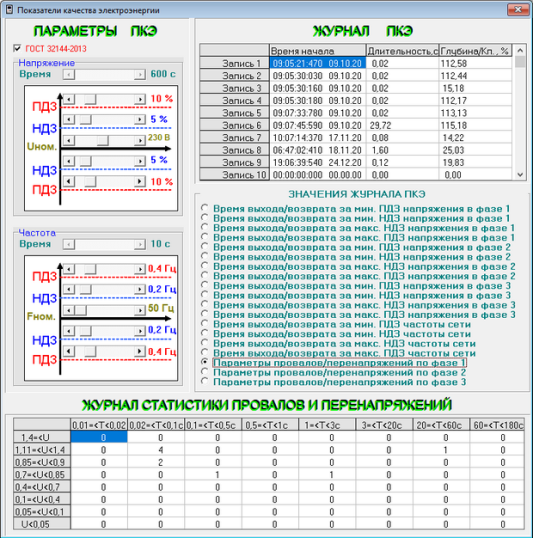Click the slider thumb of upper НДЗ 5 % scrollbar
This screenshot has width=533, height=538.
pyautogui.click(x=86, y=120)
